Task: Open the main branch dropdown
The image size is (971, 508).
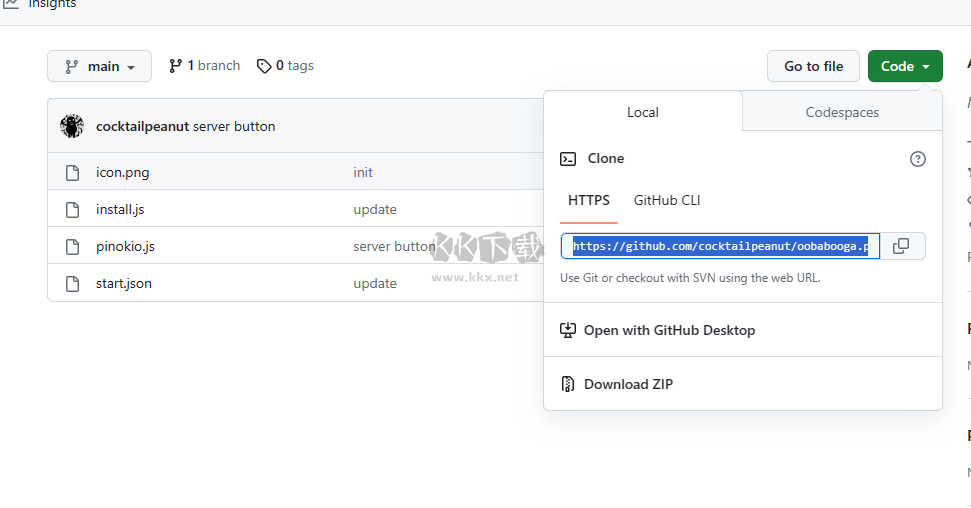Action: [x=99, y=66]
